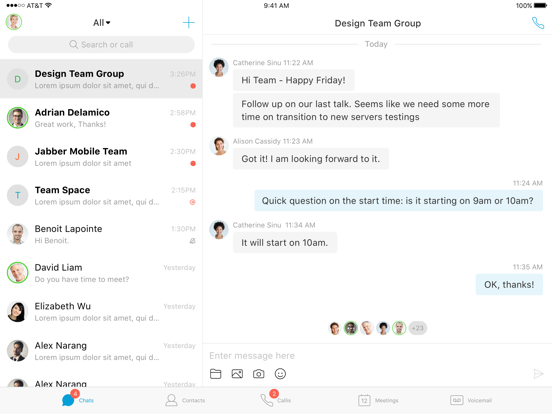Open the Design Team Group conversation

pyautogui.click(x=101, y=79)
